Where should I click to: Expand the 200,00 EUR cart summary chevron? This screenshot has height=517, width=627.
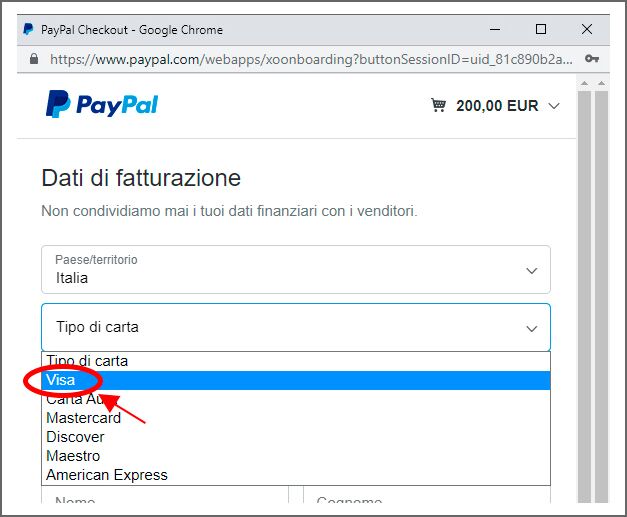(554, 106)
